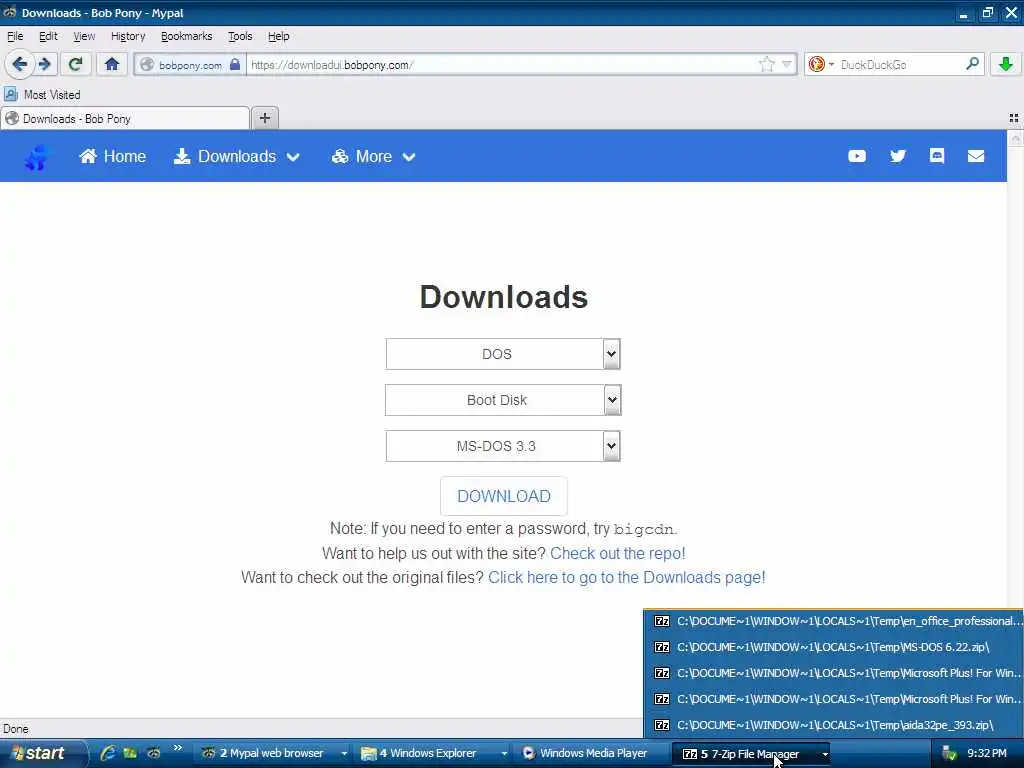The image size is (1024, 768).
Task: Expand the More navbar menu
Action: [374, 157]
